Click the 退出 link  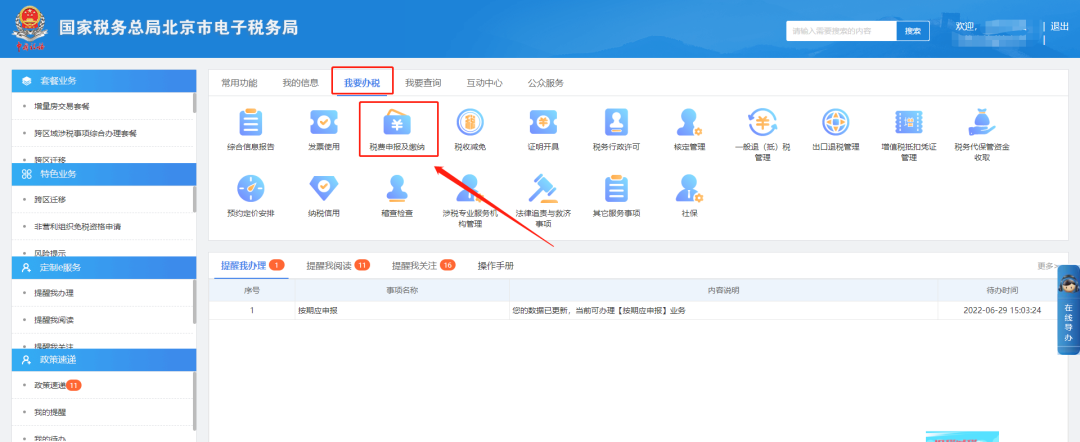[1060, 27]
